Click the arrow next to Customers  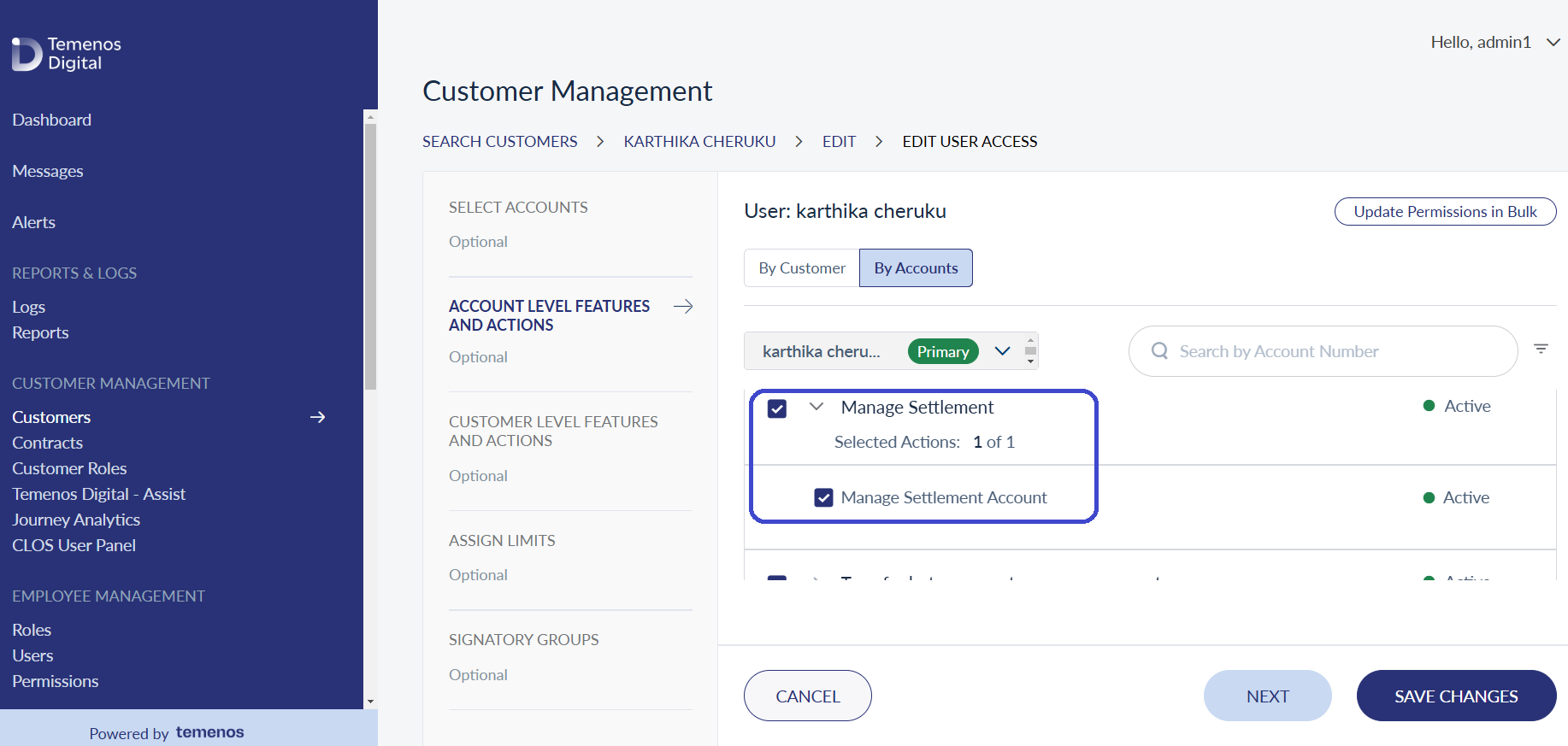pyautogui.click(x=317, y=417)
